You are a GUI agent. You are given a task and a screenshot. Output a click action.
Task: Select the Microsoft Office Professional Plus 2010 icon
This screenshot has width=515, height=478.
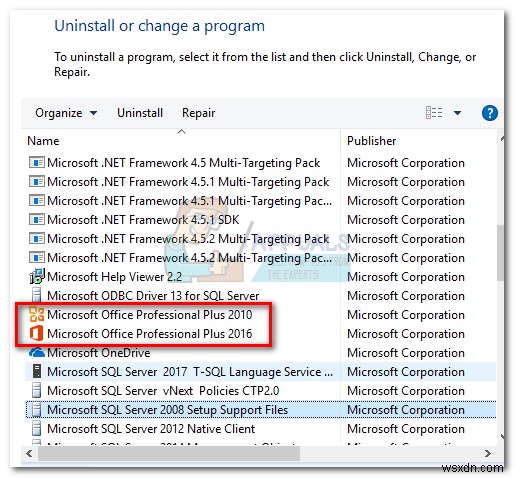(36, 314)
